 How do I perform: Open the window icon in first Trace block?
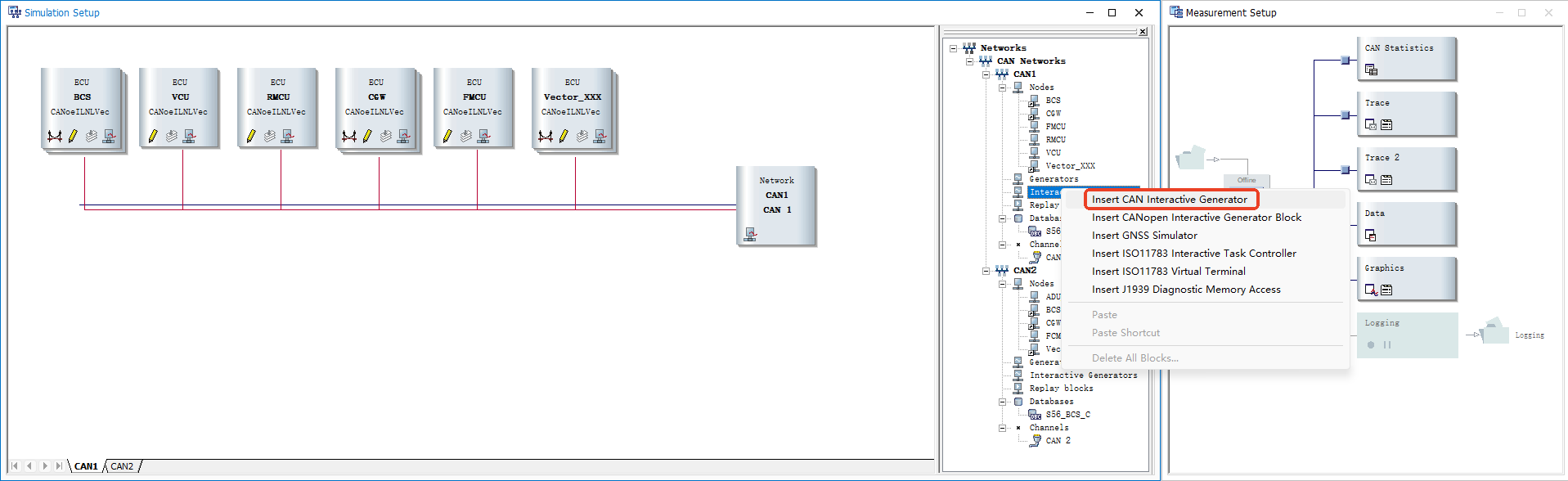tap(1371, 125)
